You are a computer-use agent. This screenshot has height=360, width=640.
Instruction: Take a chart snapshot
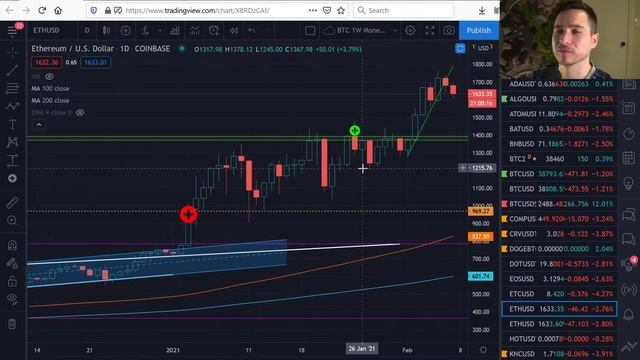tap(449, 31)
